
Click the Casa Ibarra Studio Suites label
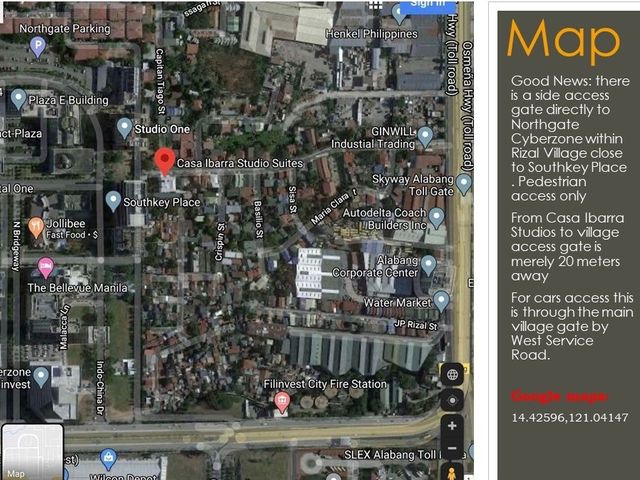point(240,163)
